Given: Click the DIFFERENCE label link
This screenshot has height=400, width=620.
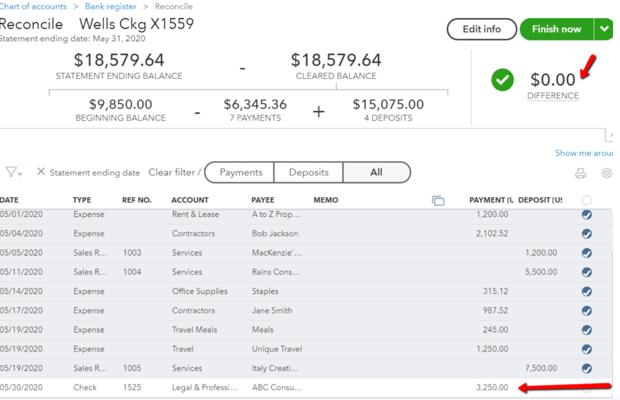Looking at the screenshot, I should (553, 96).
